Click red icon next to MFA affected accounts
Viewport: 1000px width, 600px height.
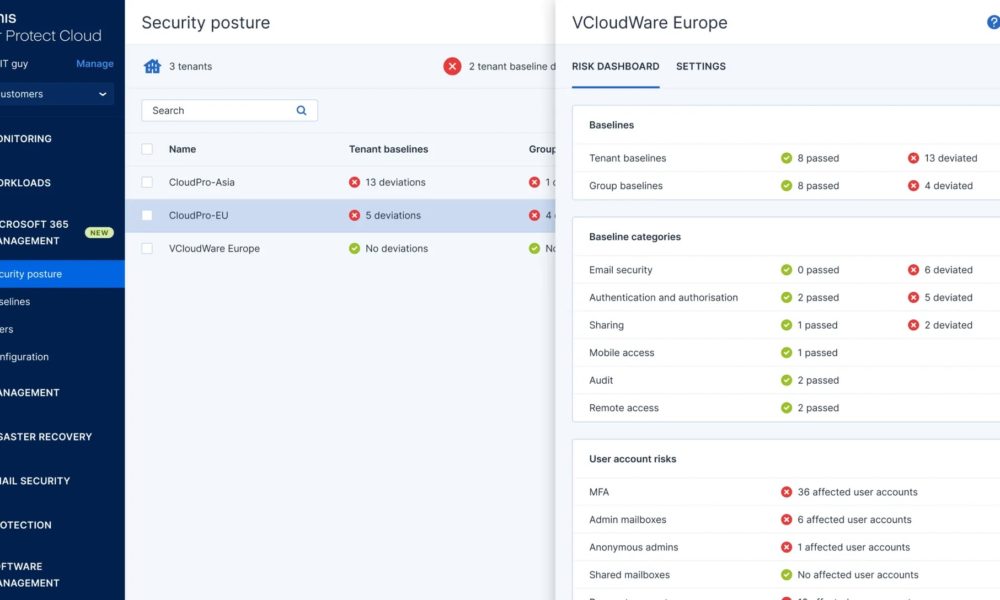pos(787,492)
